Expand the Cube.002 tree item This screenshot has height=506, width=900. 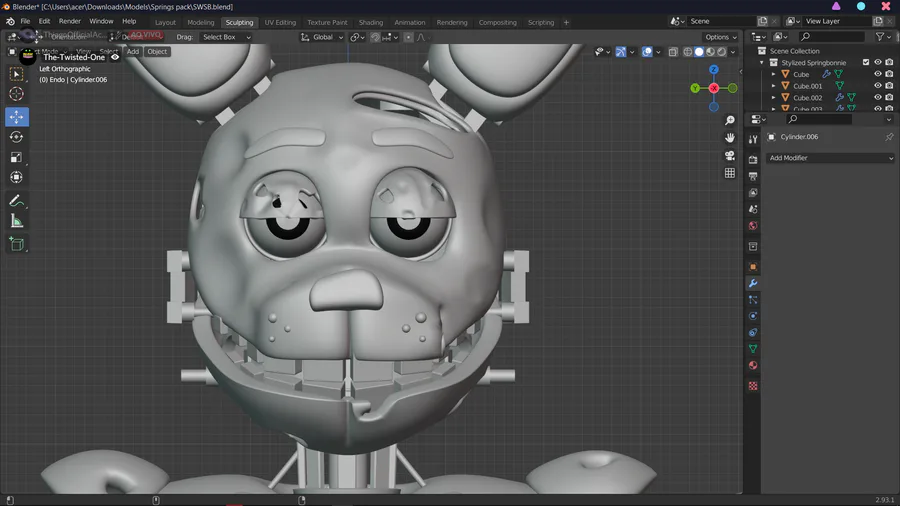point(774,98)
